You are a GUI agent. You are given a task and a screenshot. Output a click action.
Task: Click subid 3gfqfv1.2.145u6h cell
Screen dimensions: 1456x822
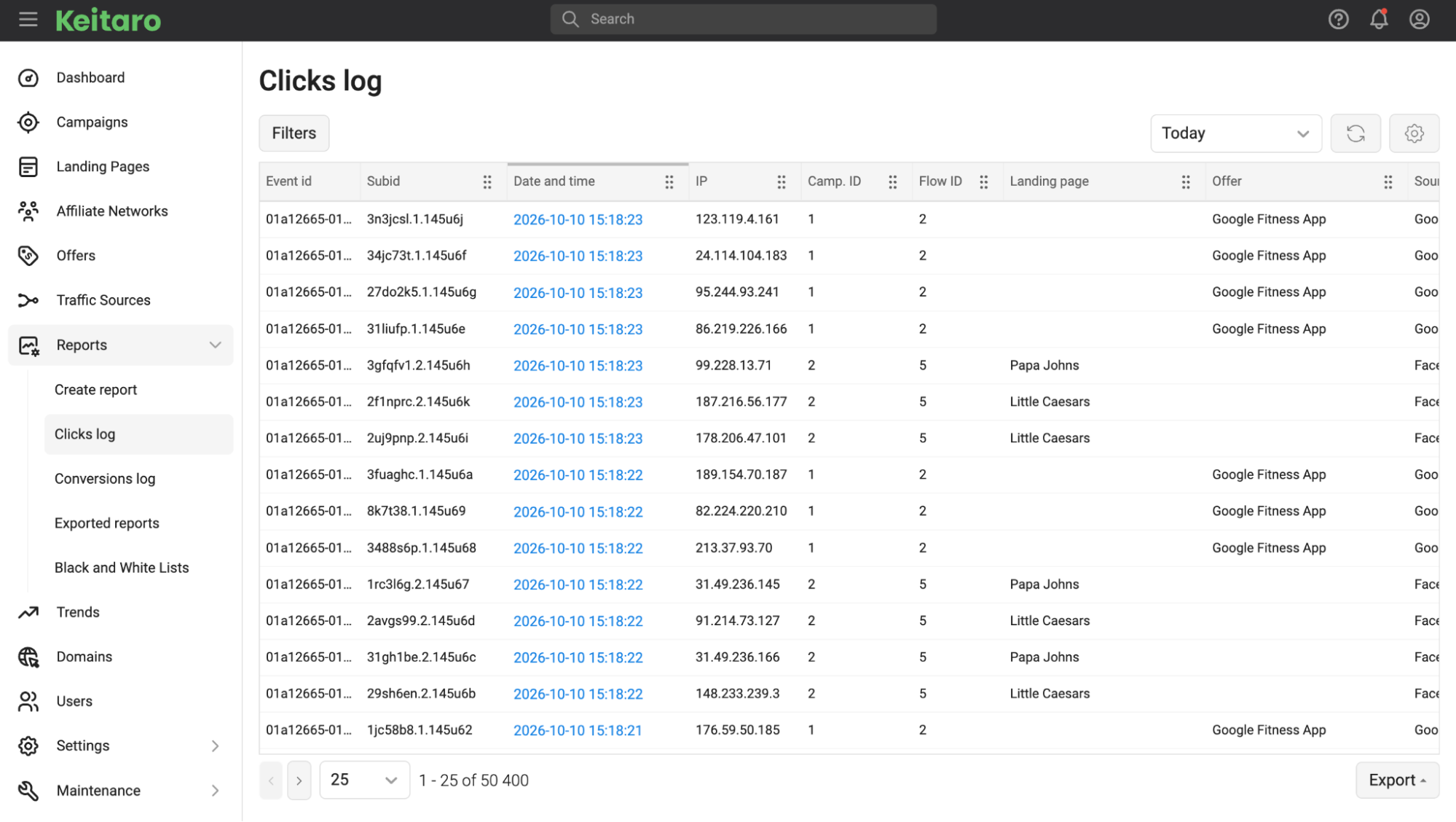point(419,366)
